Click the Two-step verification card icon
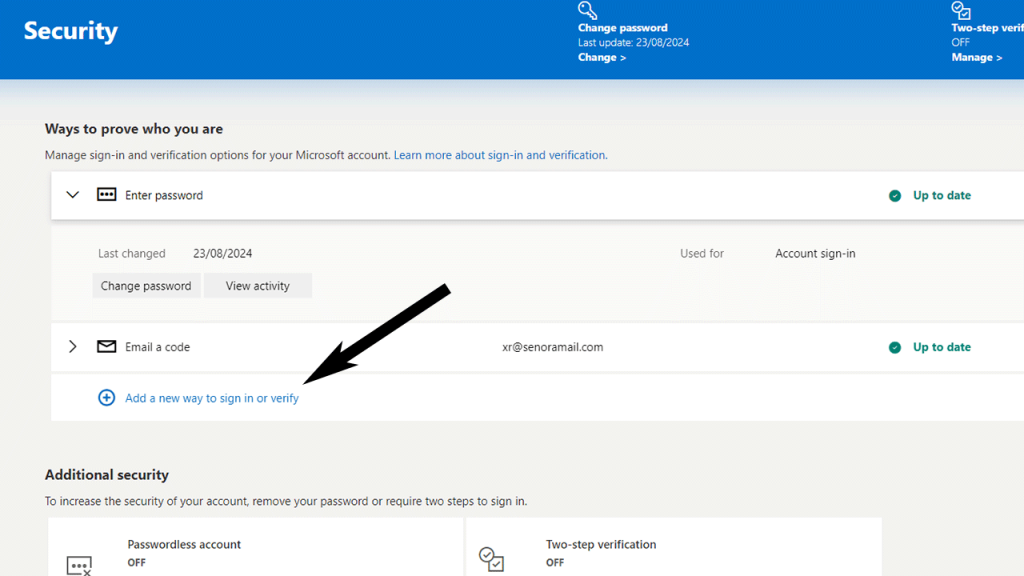 [491, 558]
